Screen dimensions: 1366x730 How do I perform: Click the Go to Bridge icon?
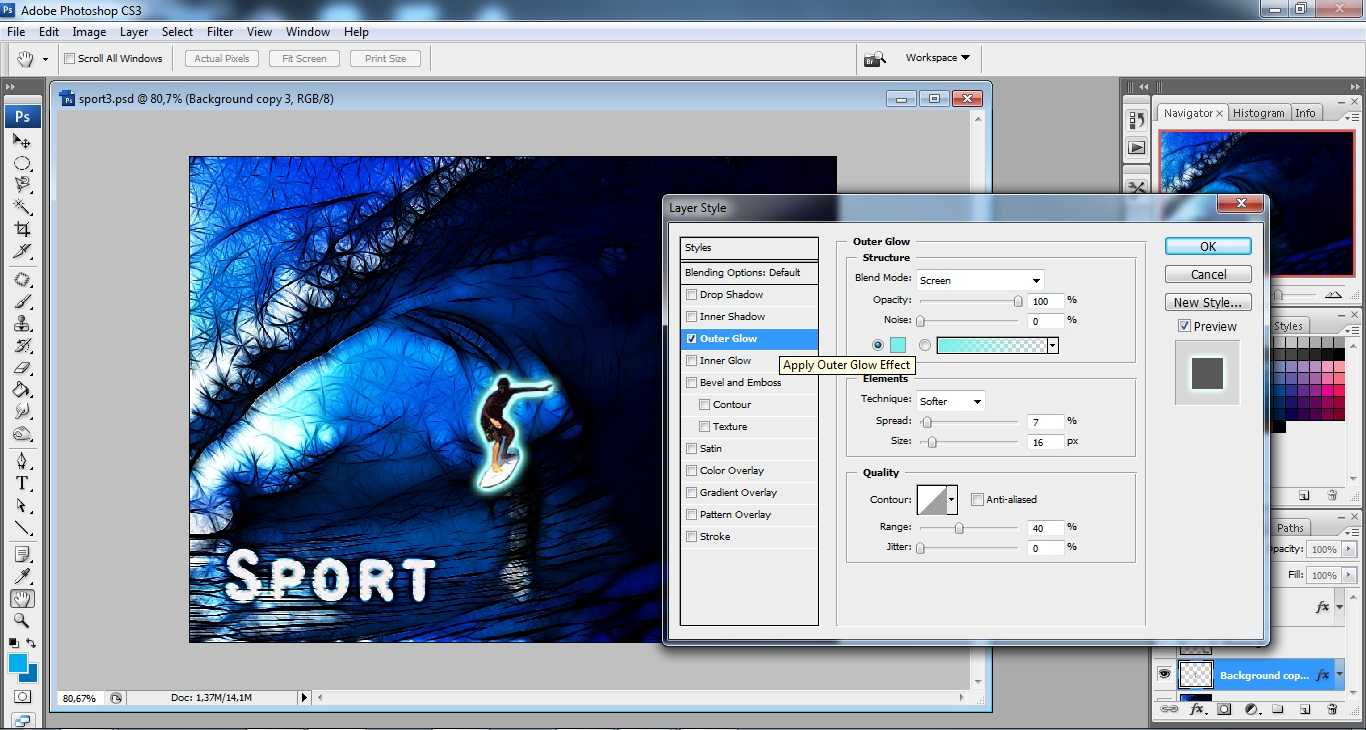pos(874,59)
